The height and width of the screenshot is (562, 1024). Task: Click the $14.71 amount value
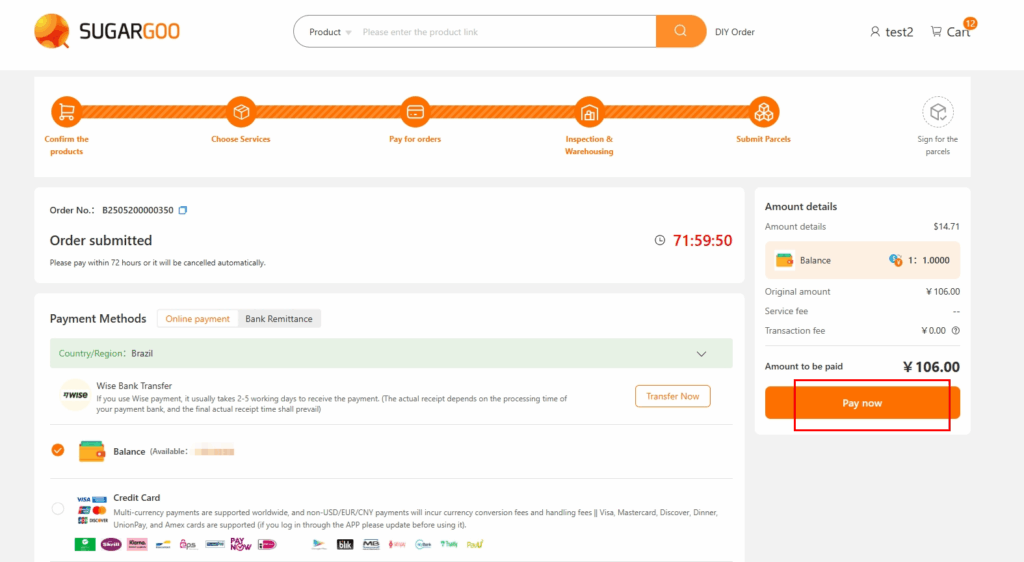(946, 226)
